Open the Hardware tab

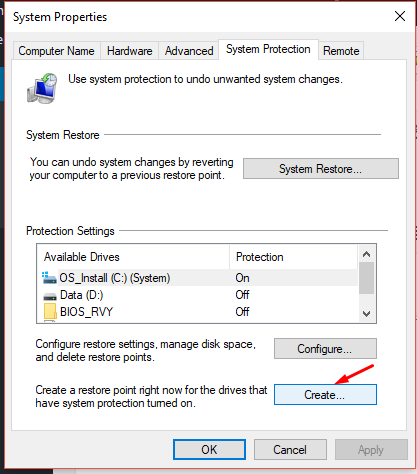coord(130,51)
